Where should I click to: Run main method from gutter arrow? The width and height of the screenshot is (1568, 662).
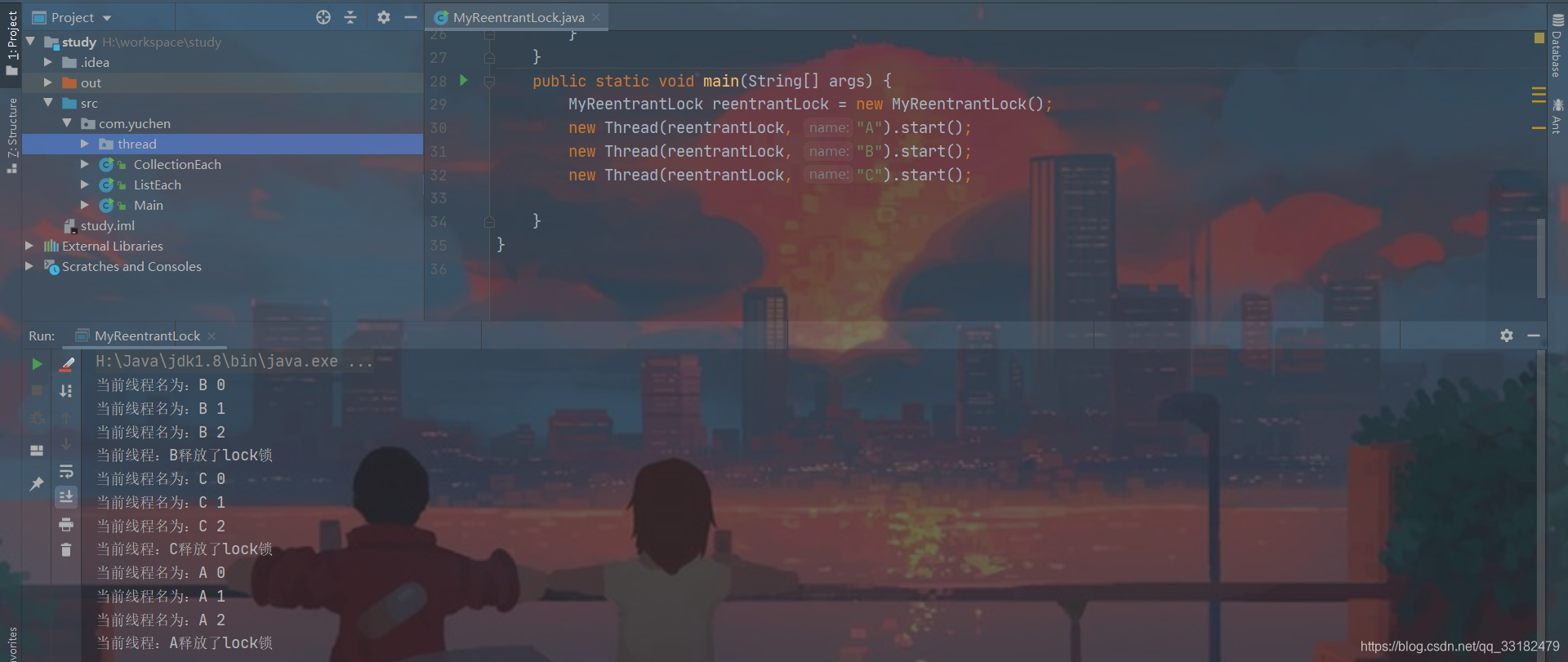point(463,80)
